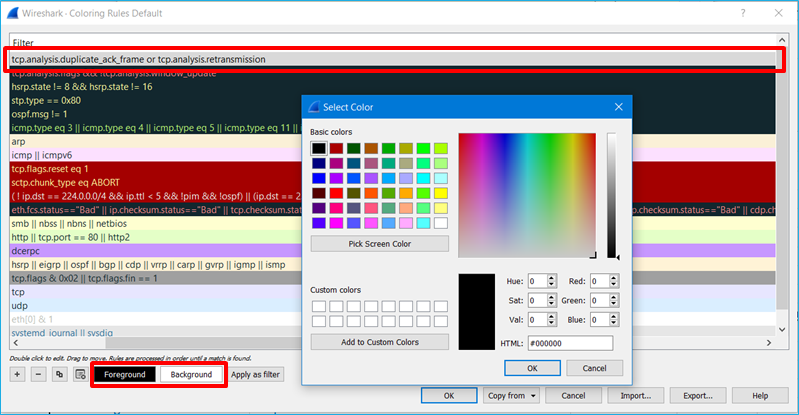Click the Blue input field
799x415 pixels.
tap(600, 320)
